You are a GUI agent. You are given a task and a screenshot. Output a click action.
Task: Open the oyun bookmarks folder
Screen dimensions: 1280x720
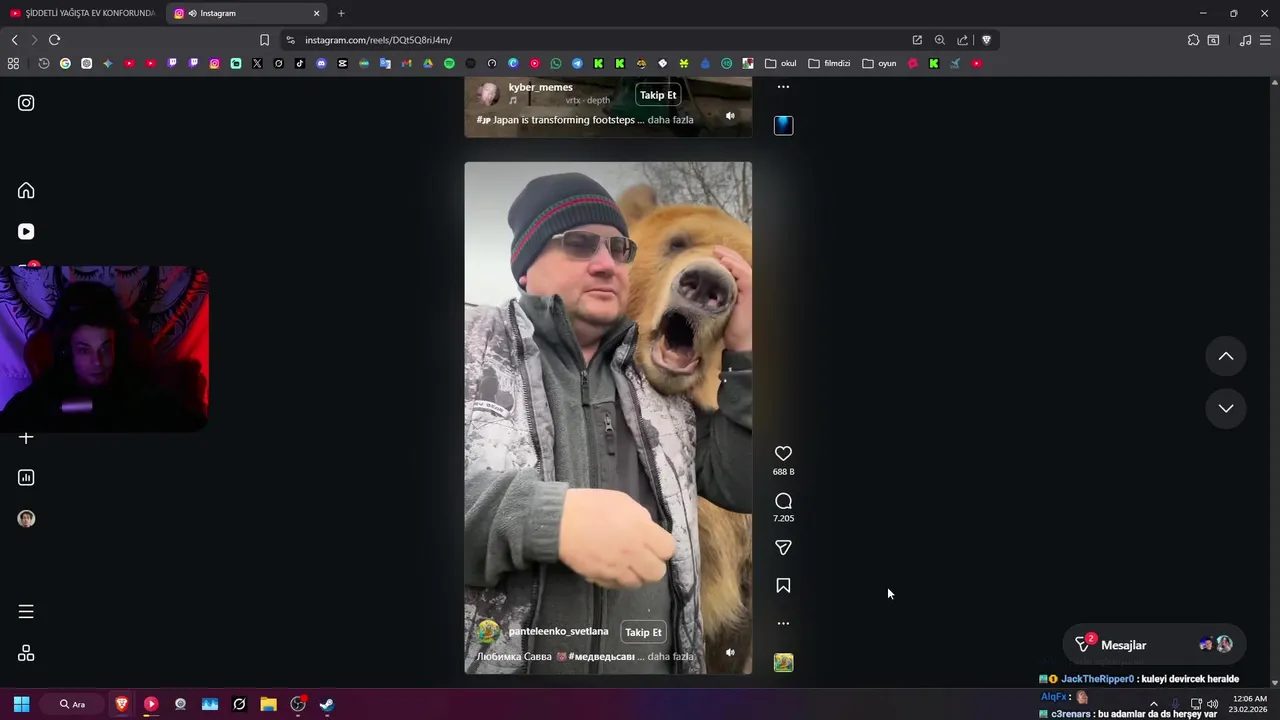880,63
